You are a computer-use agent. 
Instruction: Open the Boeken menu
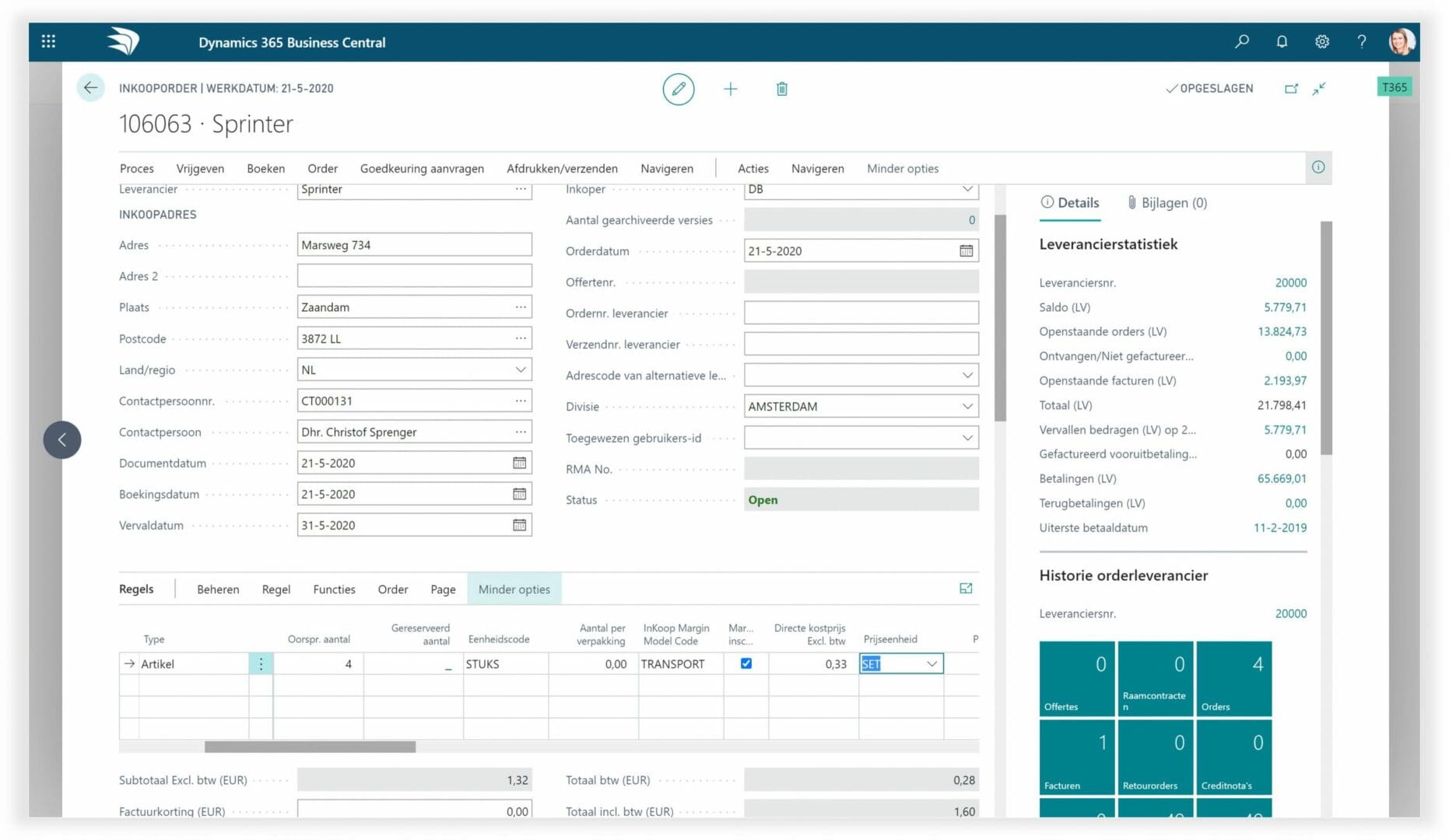265,168
